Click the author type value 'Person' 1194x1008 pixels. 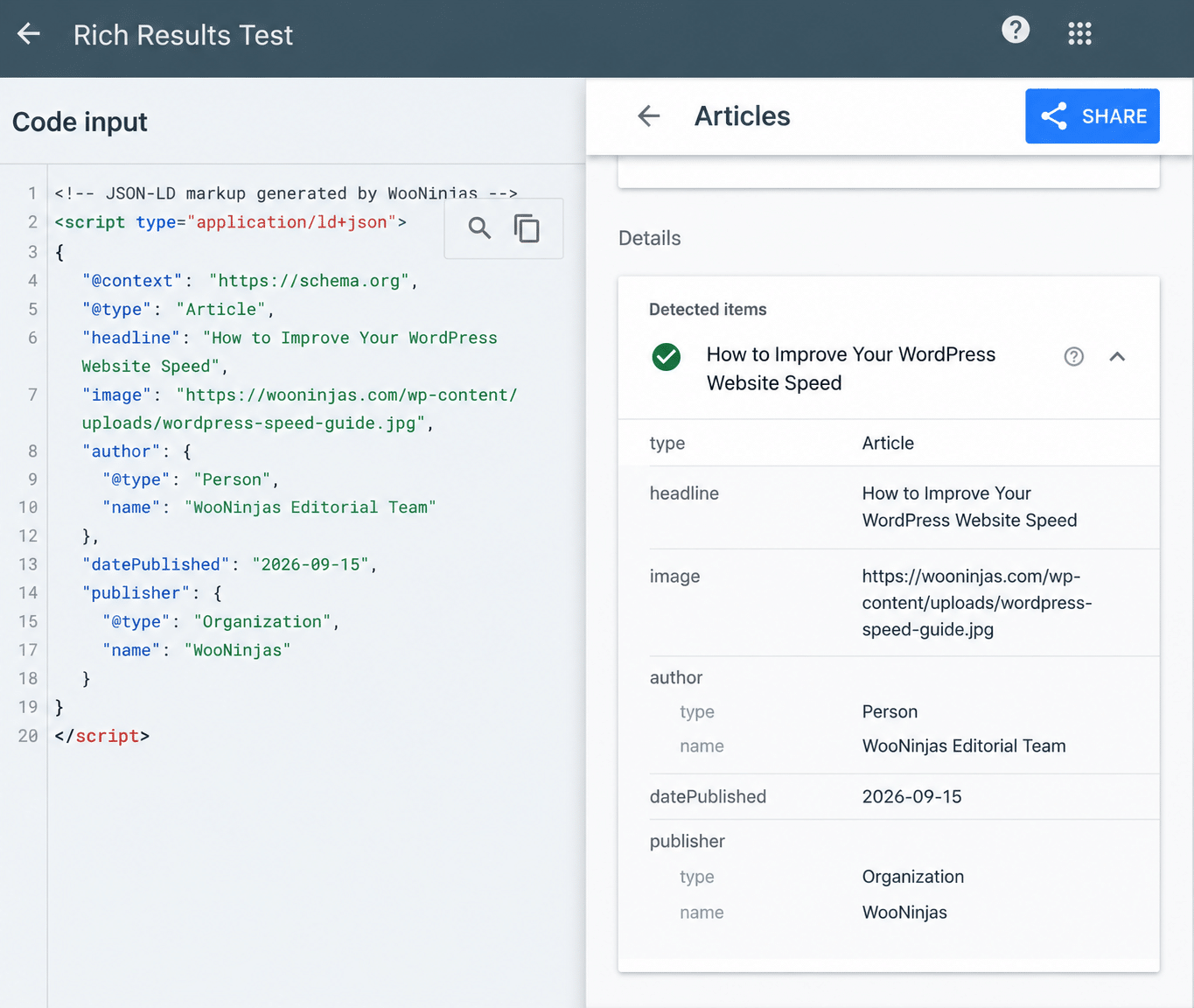pos(890,712)
